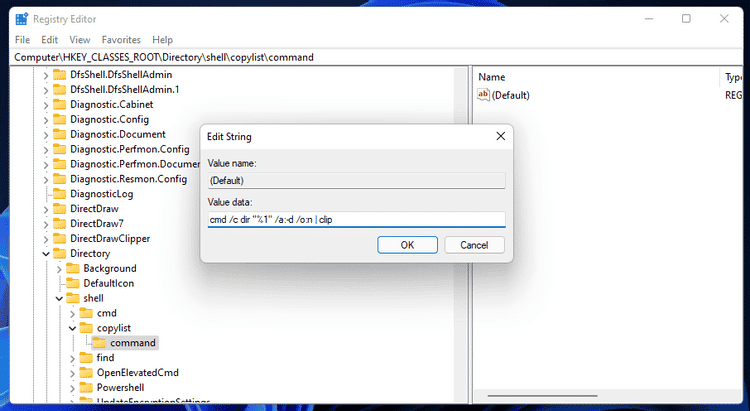Click the Directory folder icon
750x411 pixels.
(x=59, y=253)
